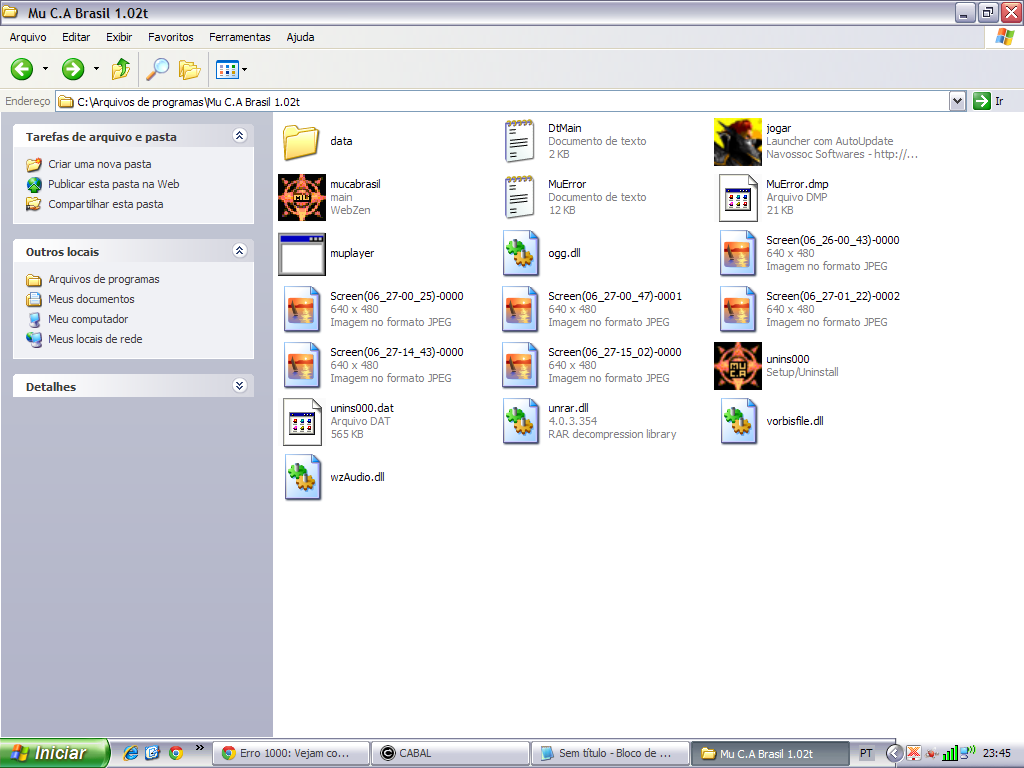1024x768 pixels.
Task: Click the Meus documentos link
Action: click(91, 299)
